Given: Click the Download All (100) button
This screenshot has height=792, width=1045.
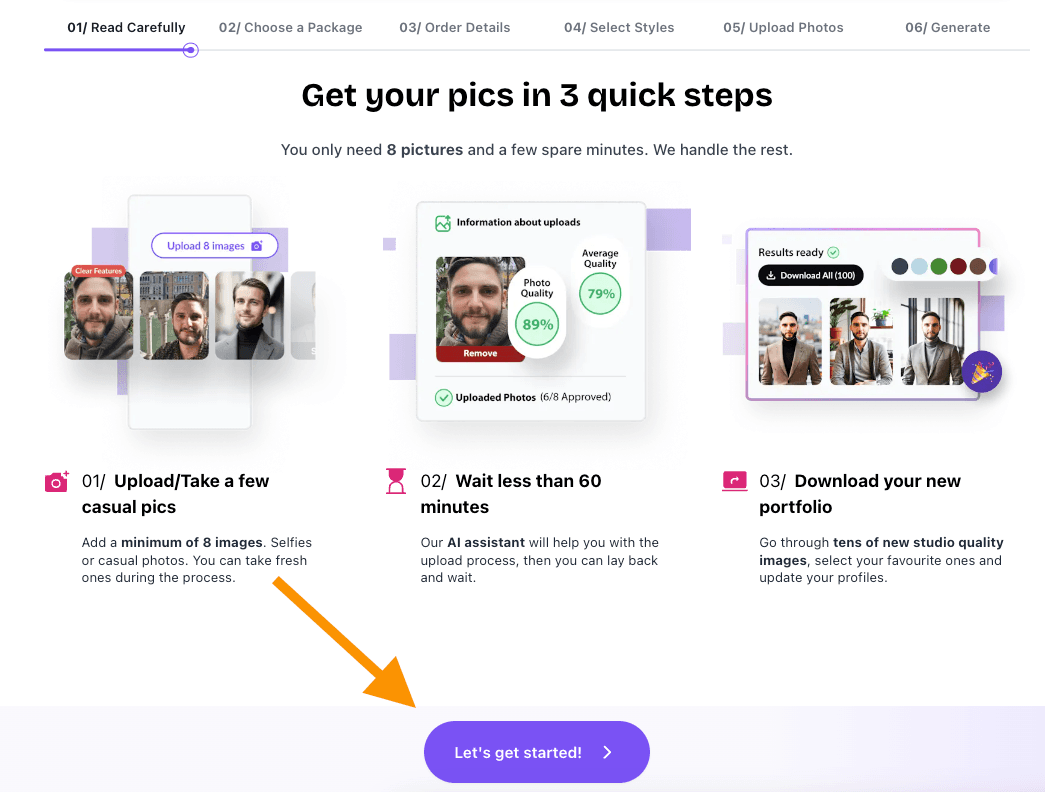Looking at the screenshot, I should point(810,275).
